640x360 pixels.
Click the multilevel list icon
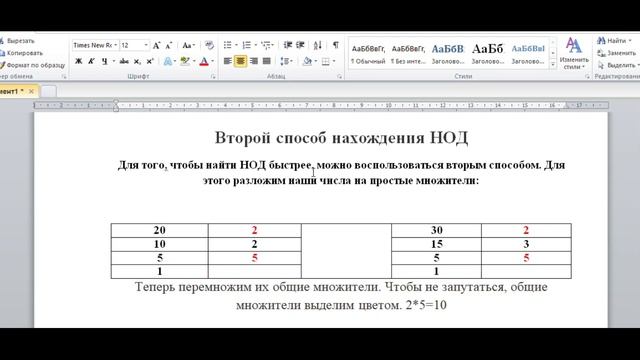point(266,45)
